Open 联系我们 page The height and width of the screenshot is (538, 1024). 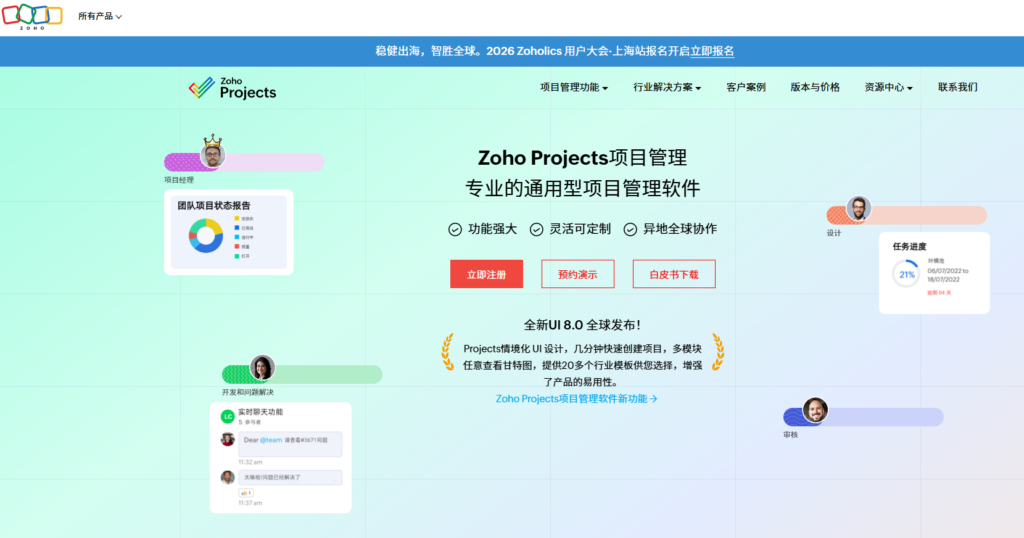[957, 87]
